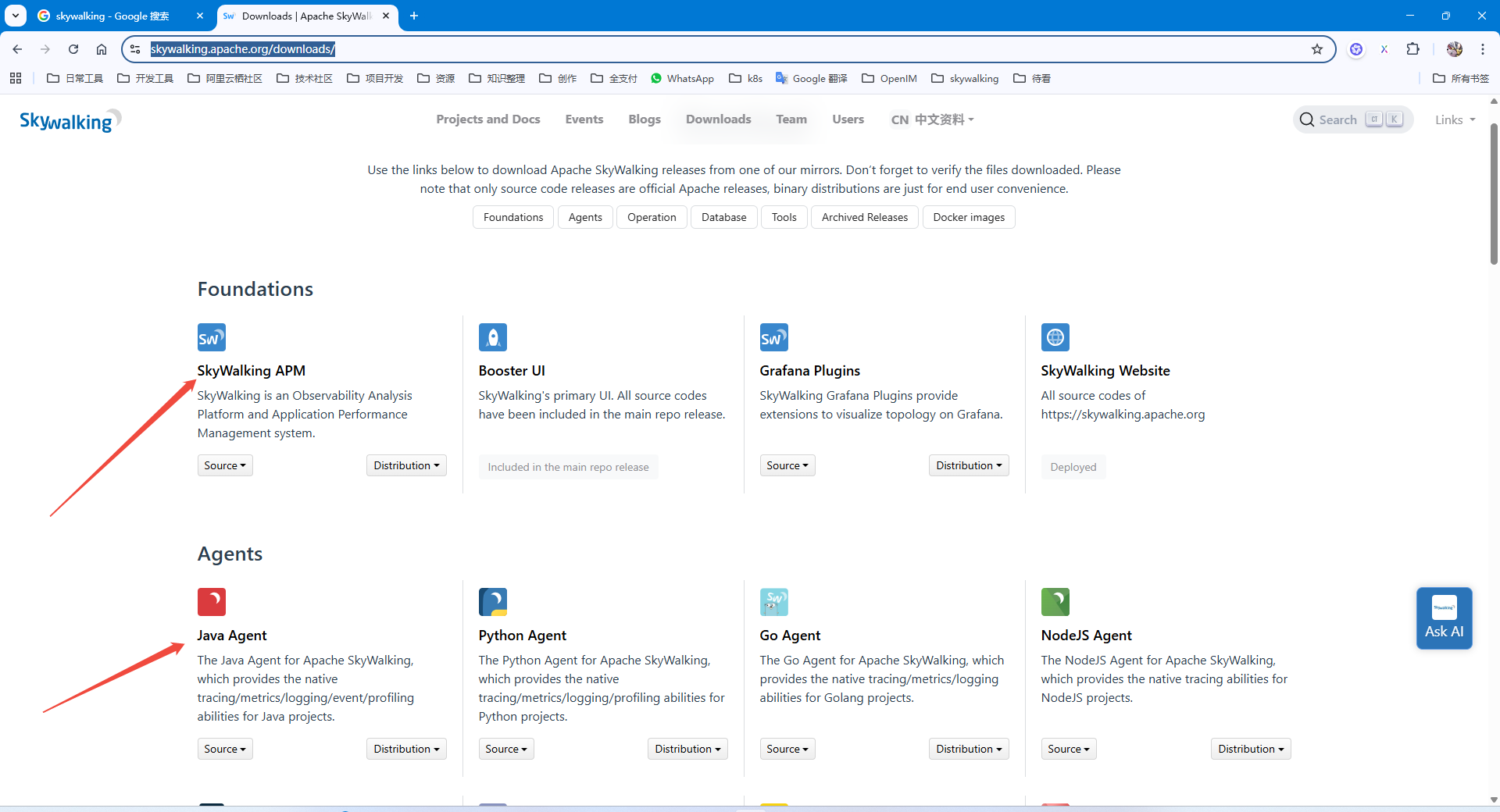Screen dimensions: 1500x812
Task: Click the Grafana Plugins card icon
Action: coord(774,337)
